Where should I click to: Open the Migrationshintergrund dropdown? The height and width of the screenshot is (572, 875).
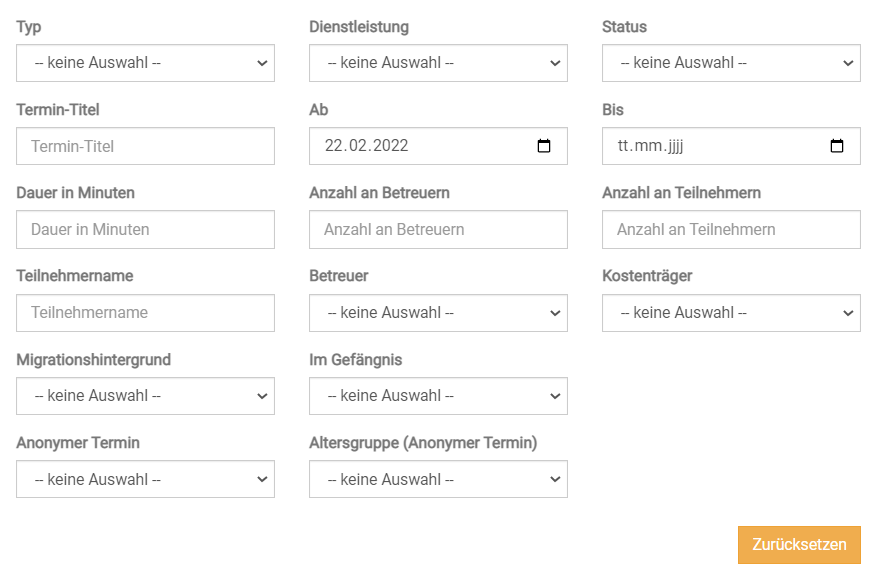click(x=145, y=396)
